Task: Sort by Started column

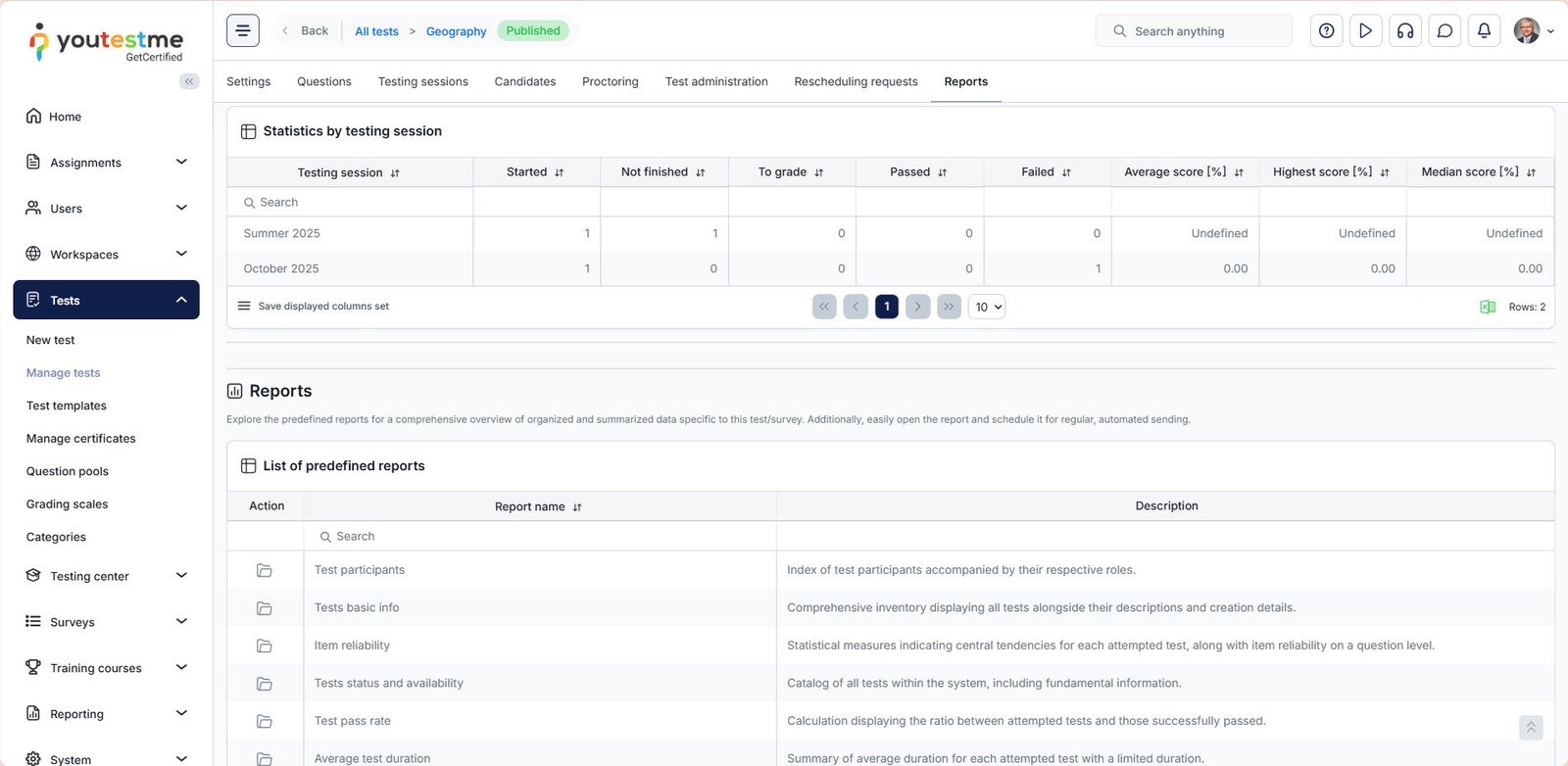Action: coord(536,172)
